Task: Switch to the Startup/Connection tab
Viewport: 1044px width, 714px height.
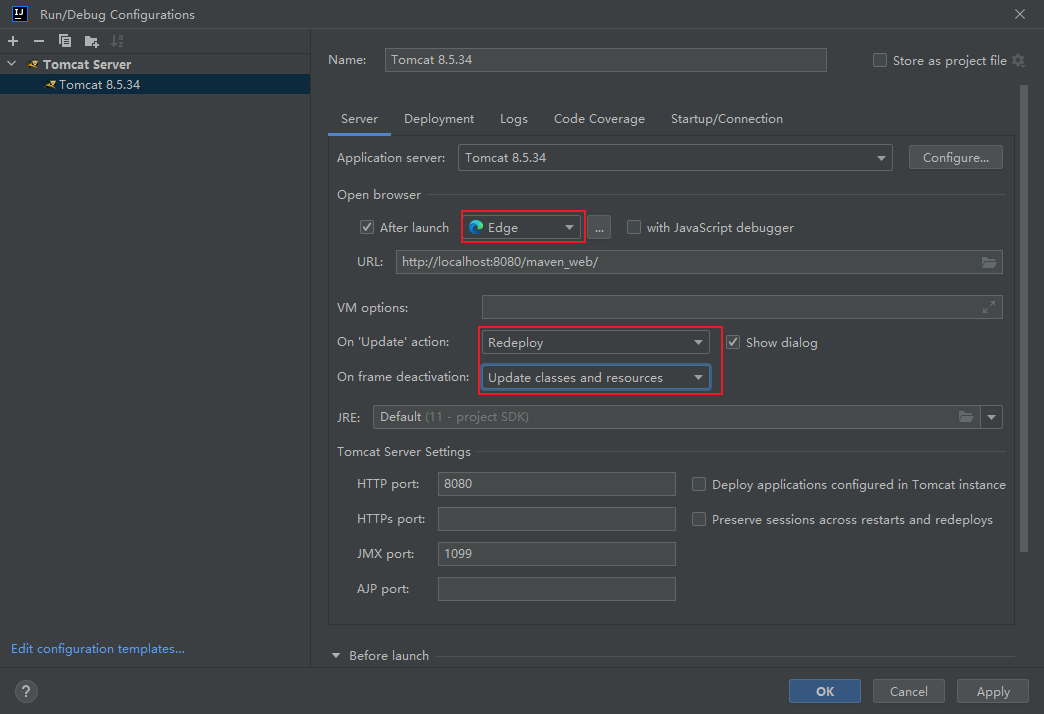Action: click(x=726, y=119)
